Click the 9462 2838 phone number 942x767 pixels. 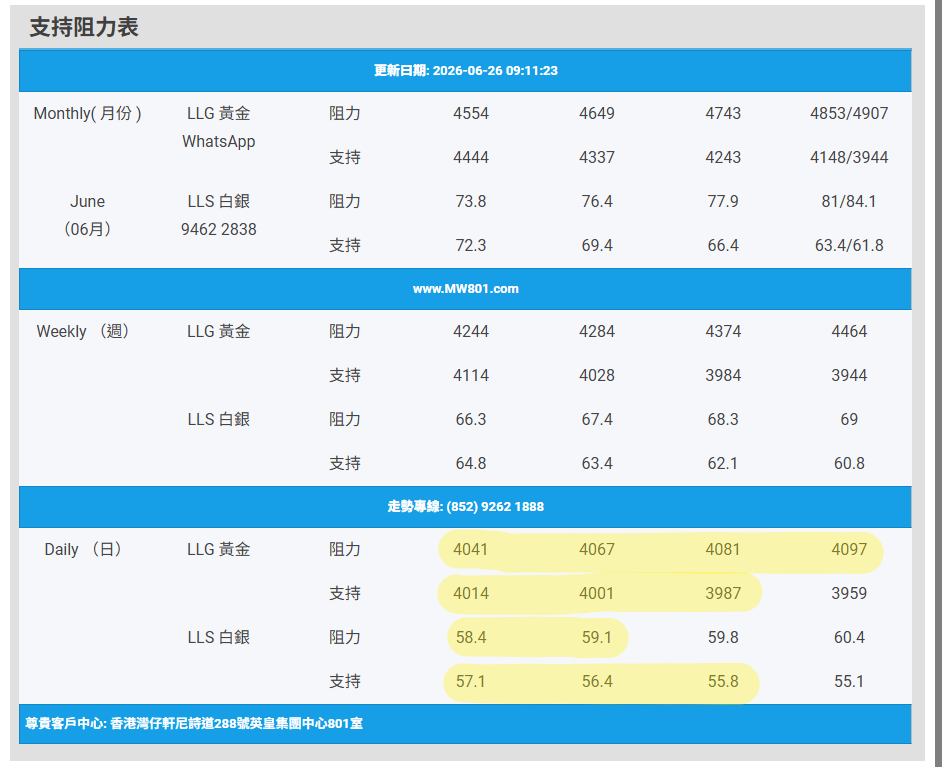(219, 229)
